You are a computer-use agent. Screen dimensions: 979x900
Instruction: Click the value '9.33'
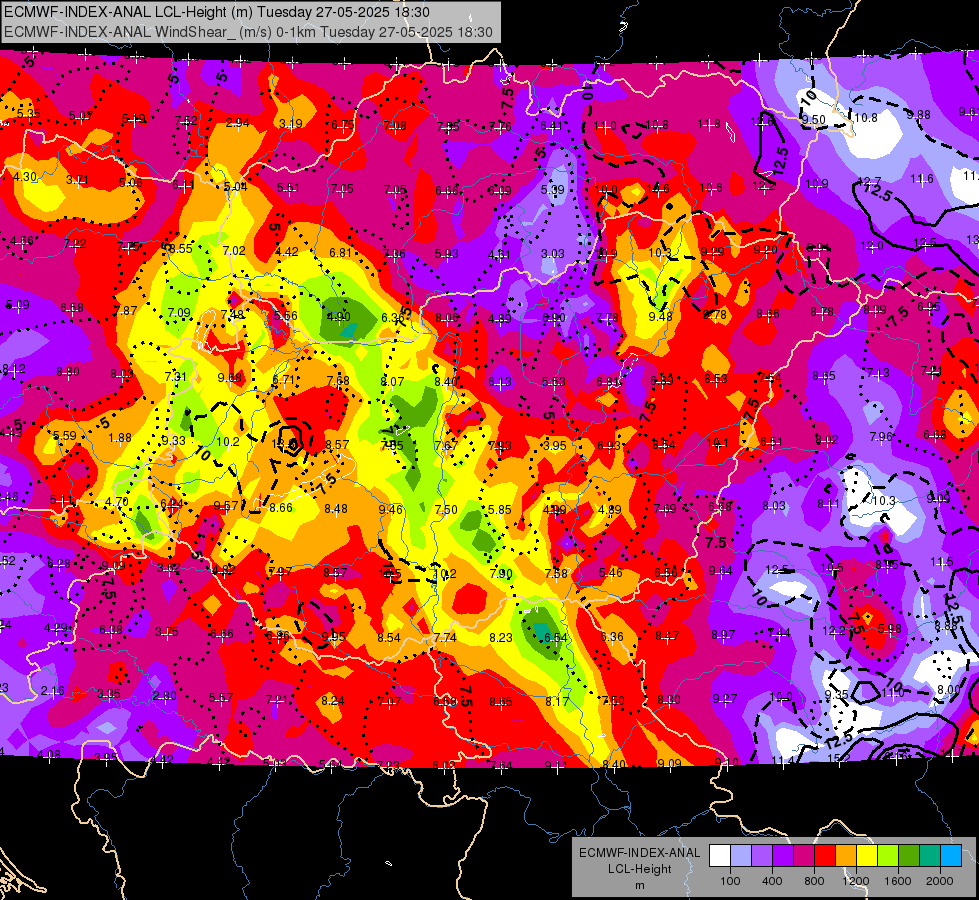(174, 440)
